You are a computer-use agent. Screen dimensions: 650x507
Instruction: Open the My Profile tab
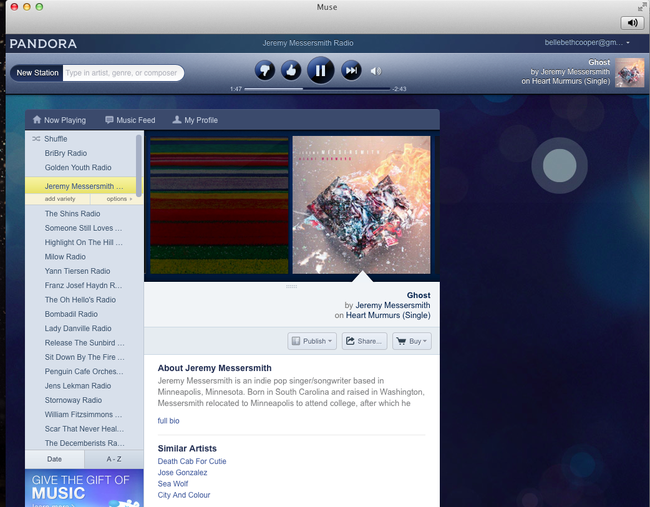(195, 120)
